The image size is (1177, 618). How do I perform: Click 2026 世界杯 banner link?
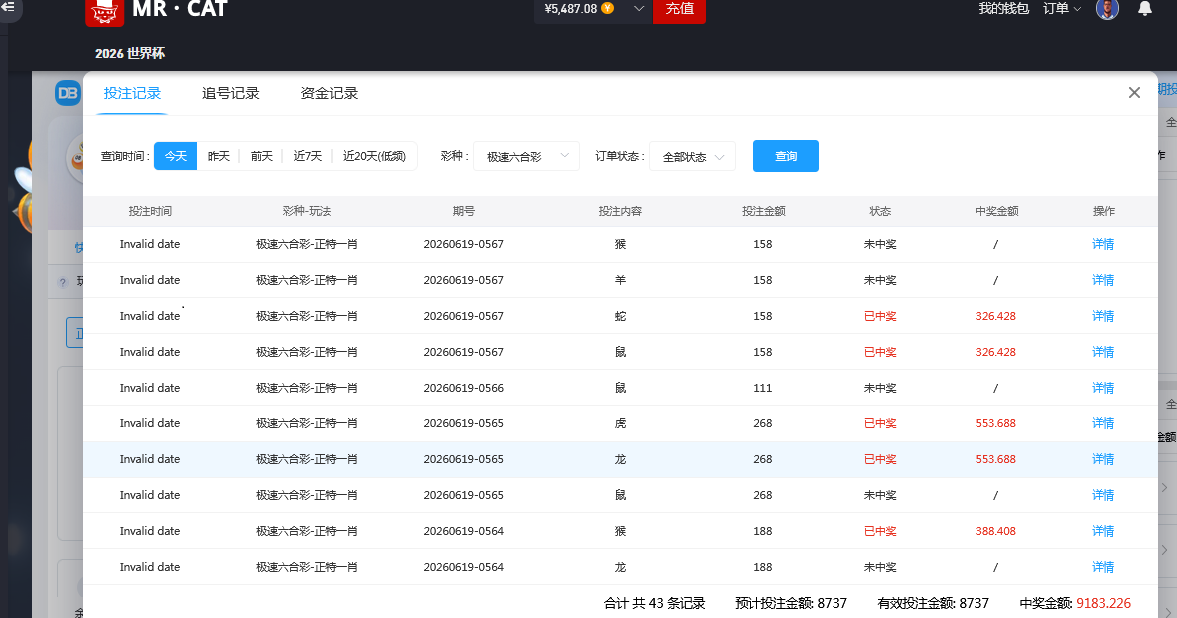130,53
